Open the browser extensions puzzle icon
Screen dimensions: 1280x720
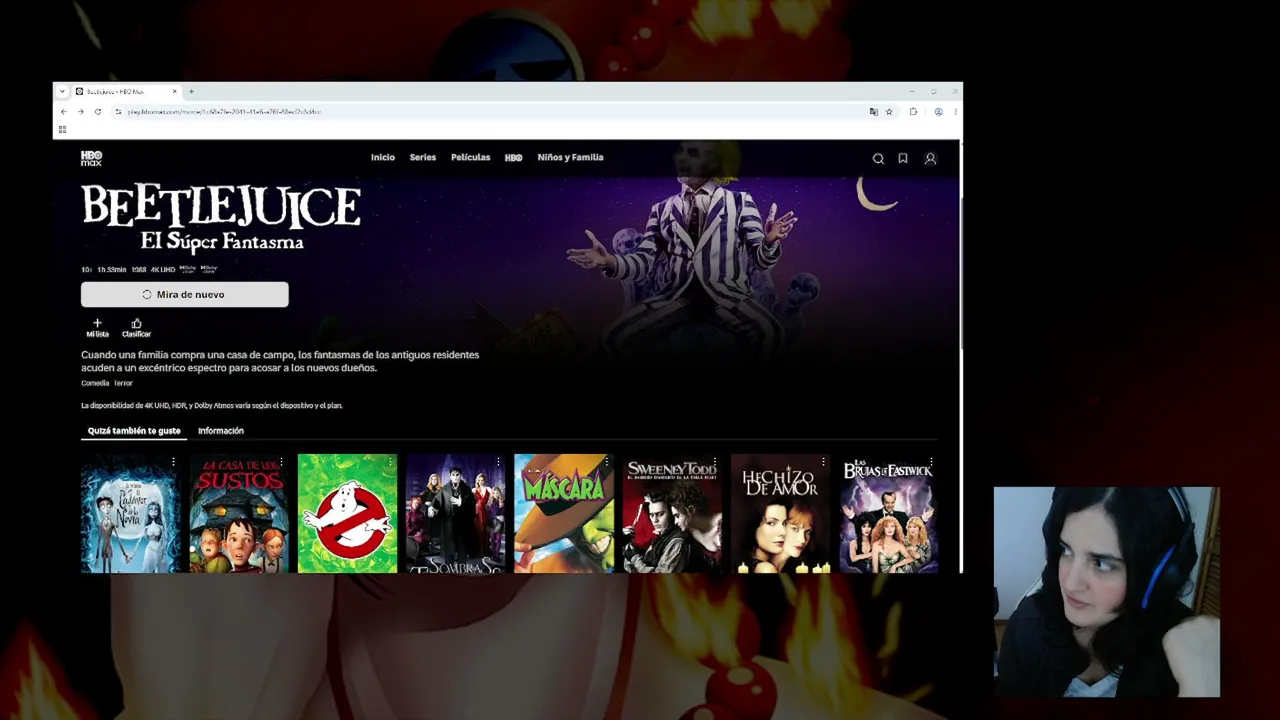913,112
